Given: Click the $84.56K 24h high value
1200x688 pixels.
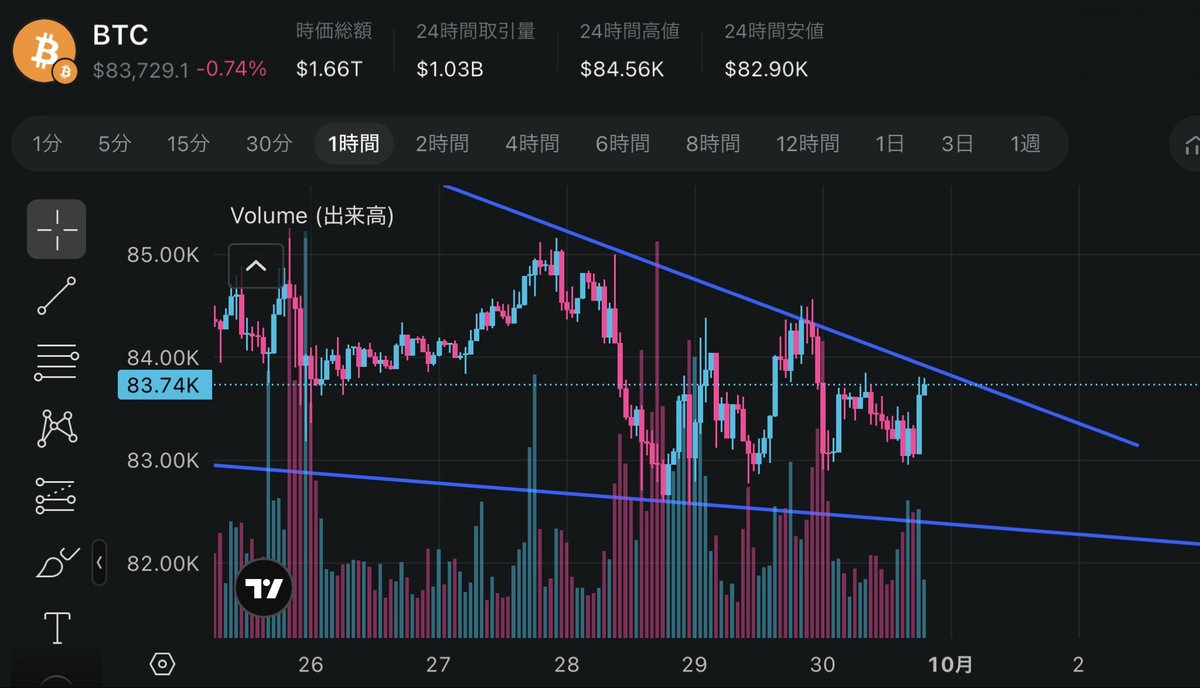Looking at the screenshot, I should (x=621, y=69).
